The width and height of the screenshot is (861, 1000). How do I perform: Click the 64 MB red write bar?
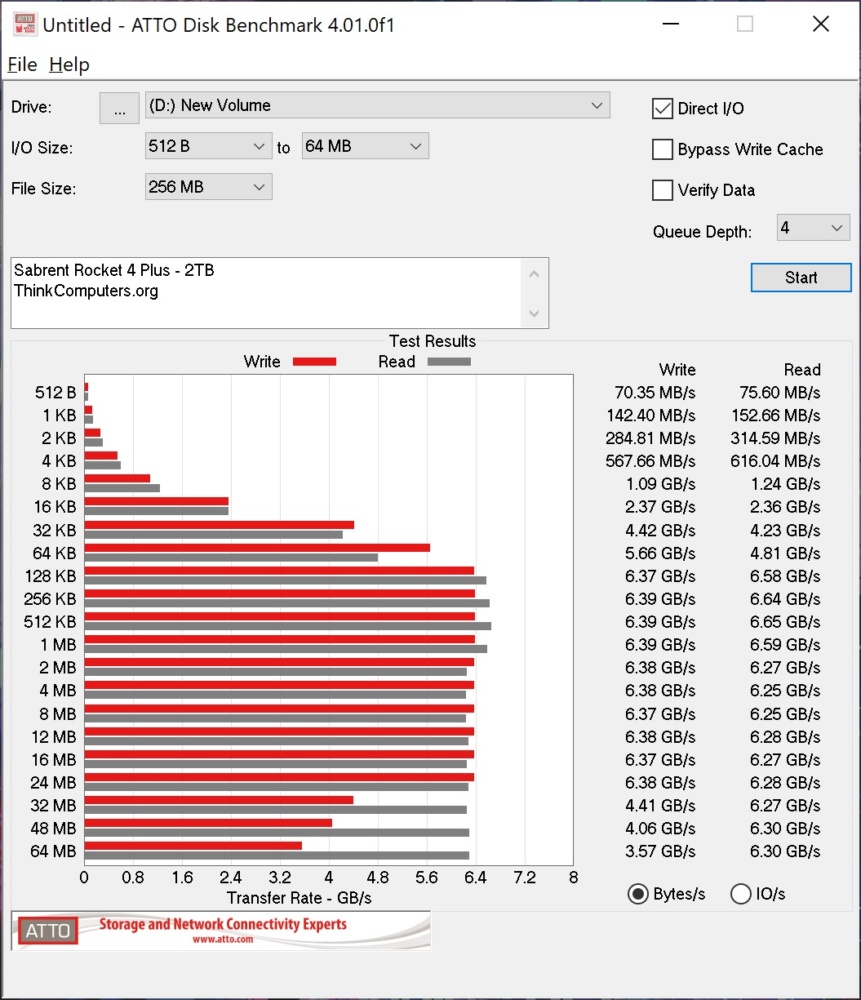pos(193,846)
